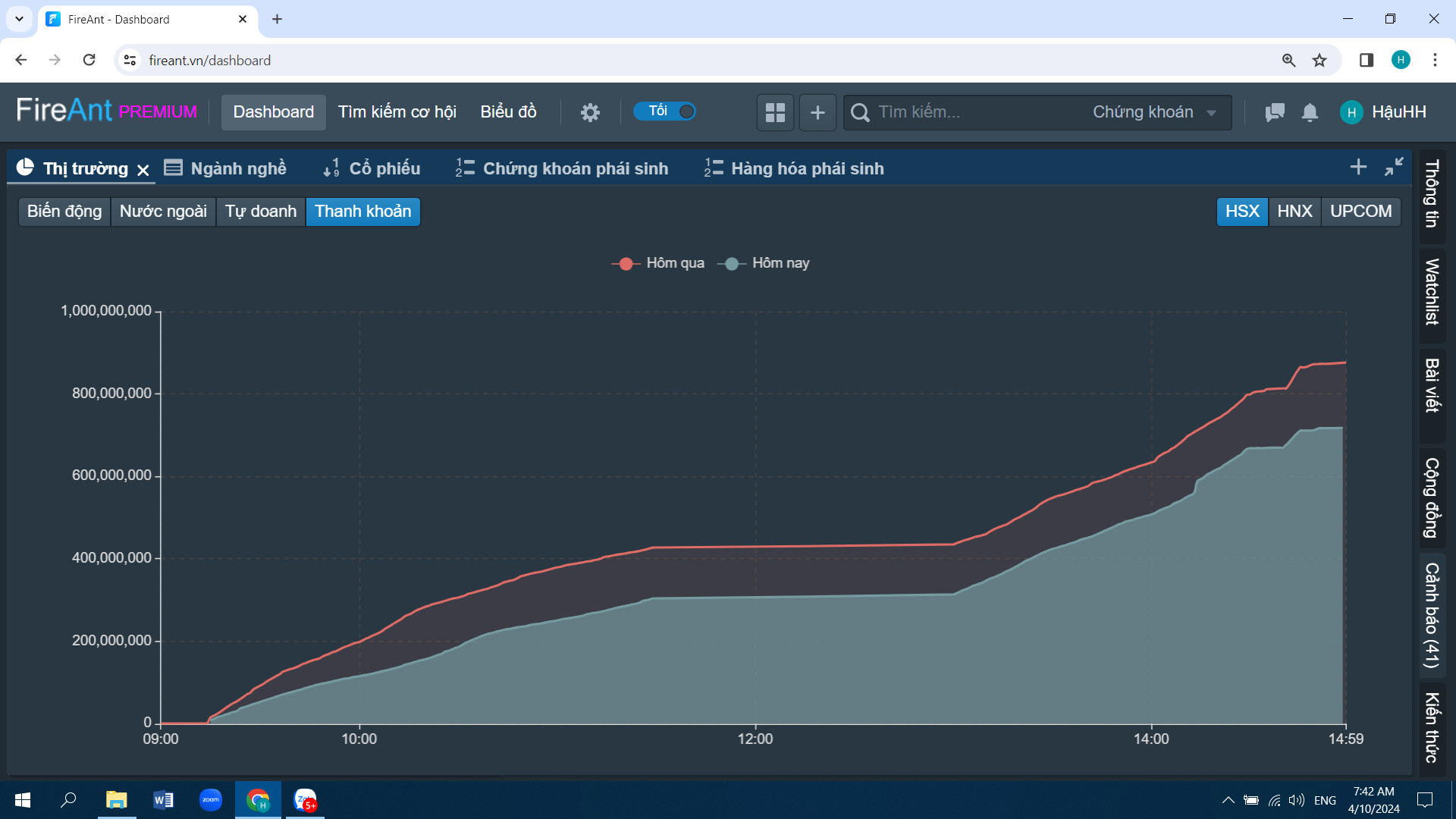1456x819 pixels.
Task: Close the Thị trường tab
Action: click(x=143, y=170)
